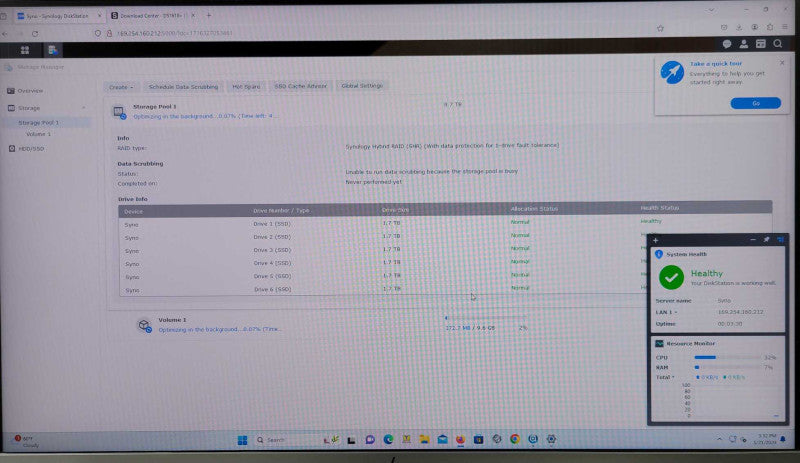
Task: Select Storage Pool 1 in the sidebar
Action: (39, 123)
